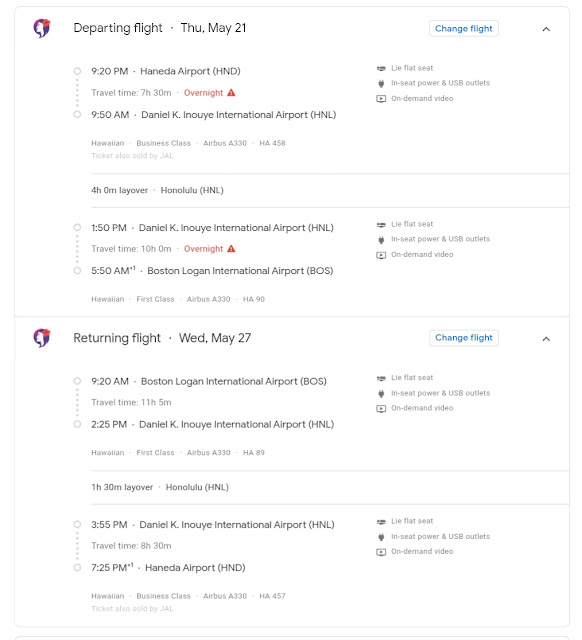Click the Lie flat seat icon for HA 457
582x640 pixels.
[381, 522]
